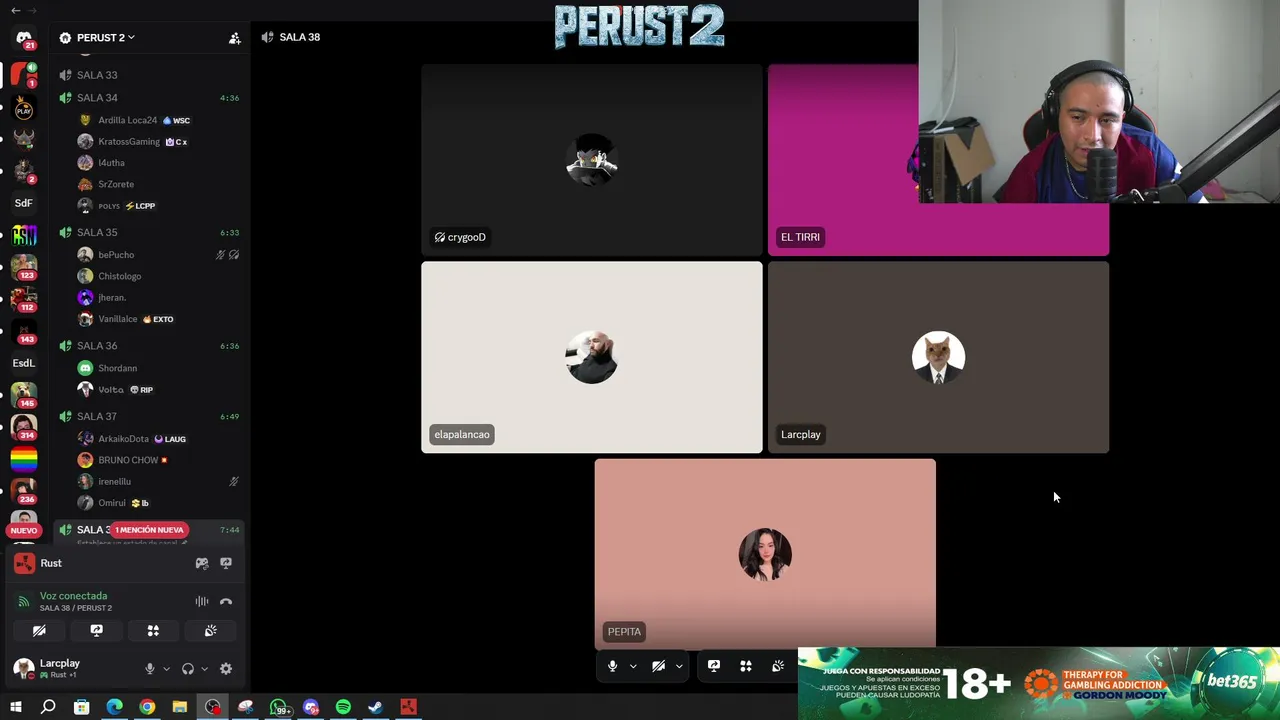Select the PEPITA participant tile

pos(765,553)
